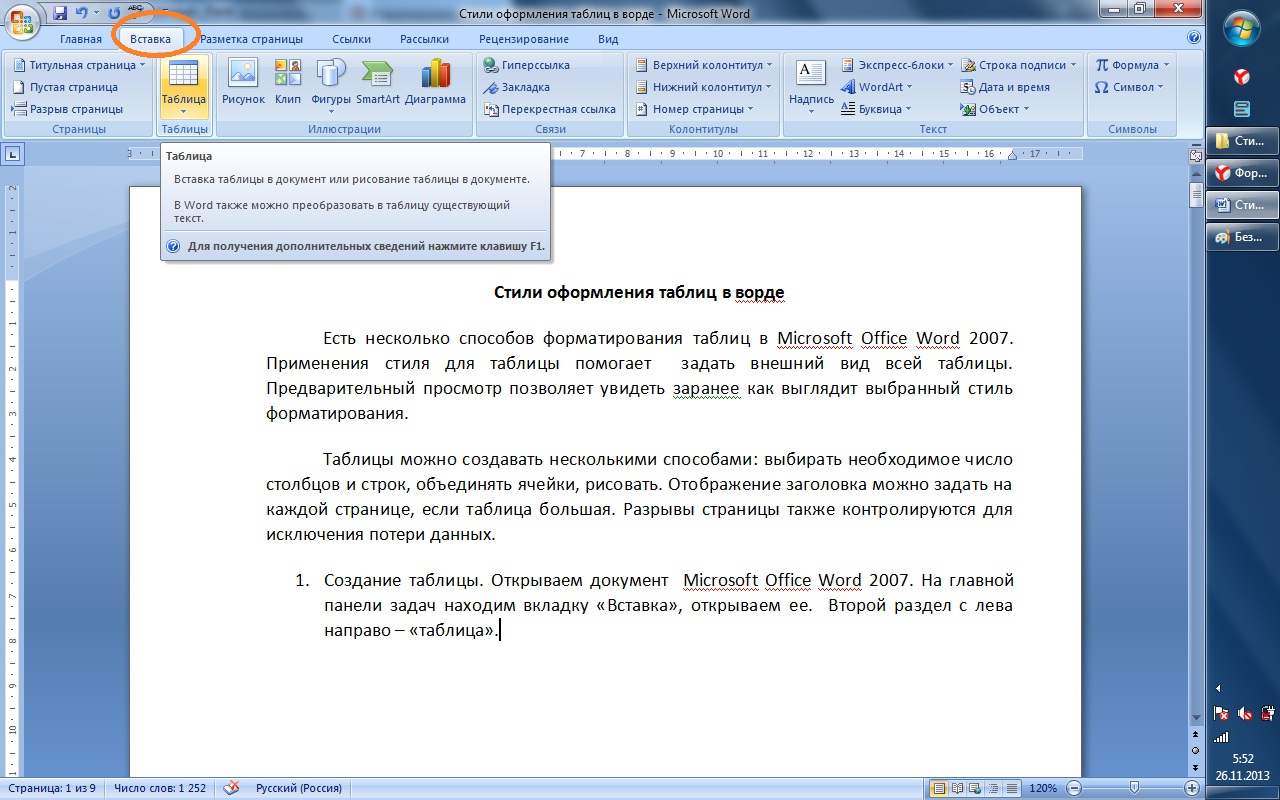Image resolution: width=1280 pixels, height=800 pixels.
Task: Click the zoom slider handle
Action: (1133, 788)
